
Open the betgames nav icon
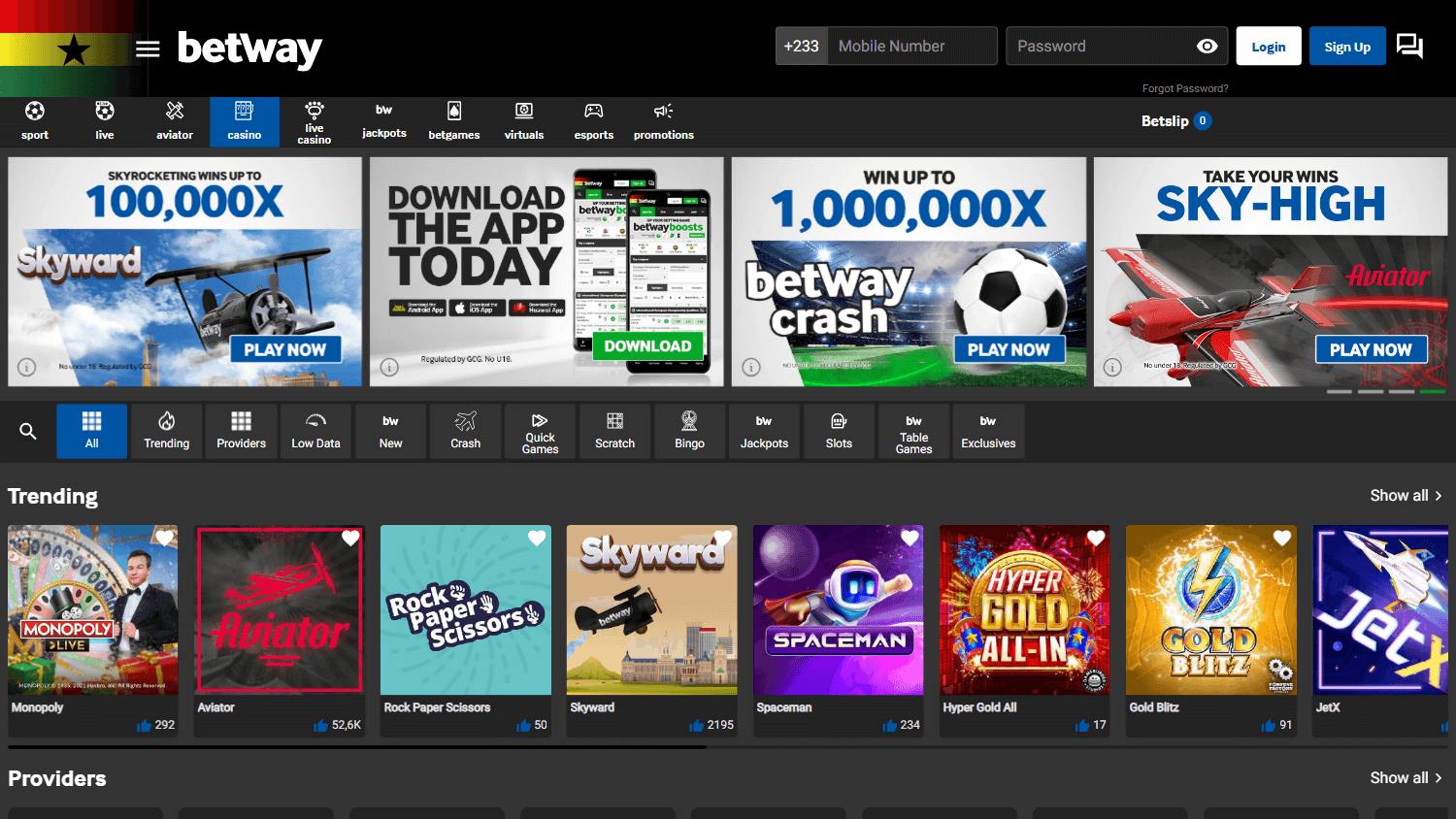[454, 111]
